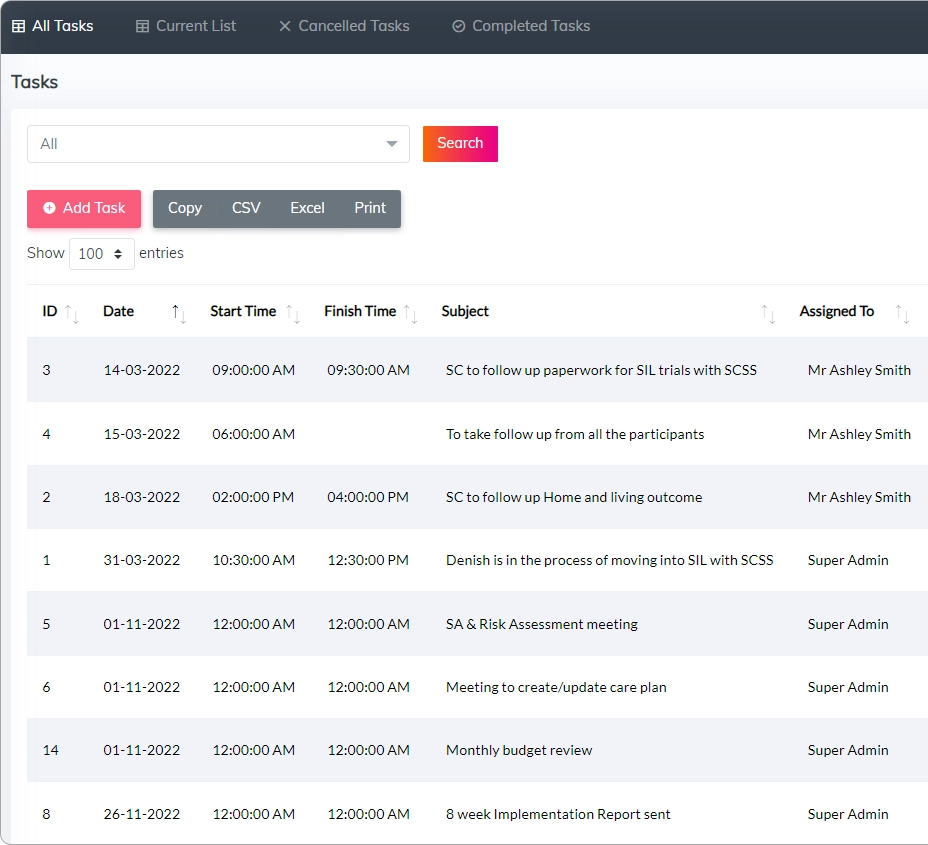Click Super Admin in the Monthly budget review row
This screenshot has width=928, height=845.
click(x=848, y=750)
